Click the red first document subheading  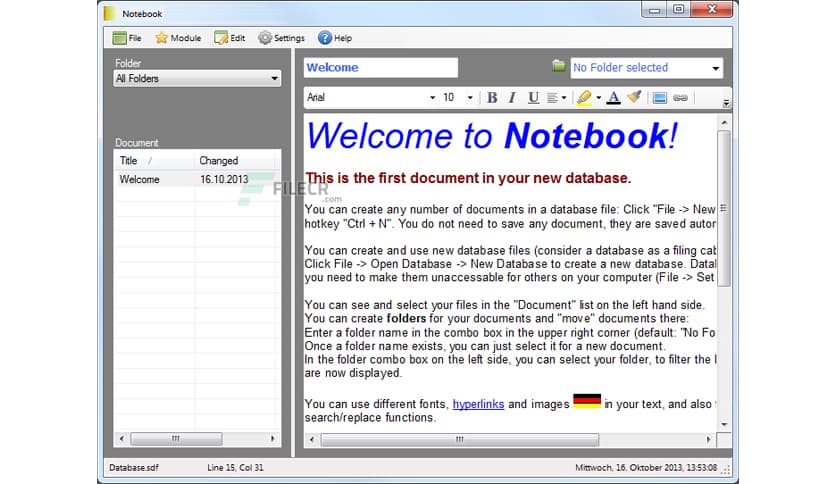point(468,178)
